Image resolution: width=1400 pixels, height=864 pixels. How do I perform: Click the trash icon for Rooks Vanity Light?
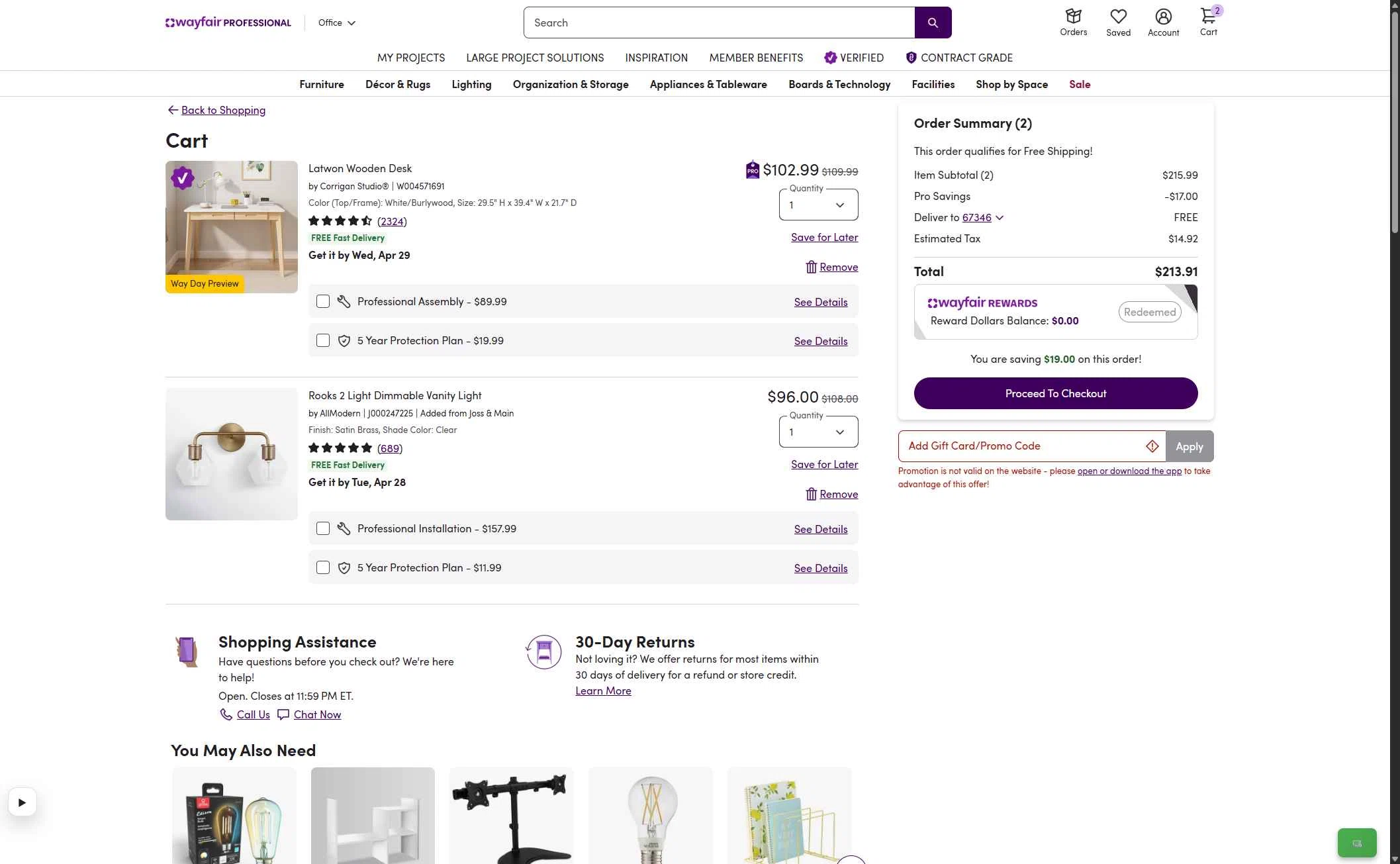(x=811, y=494)
